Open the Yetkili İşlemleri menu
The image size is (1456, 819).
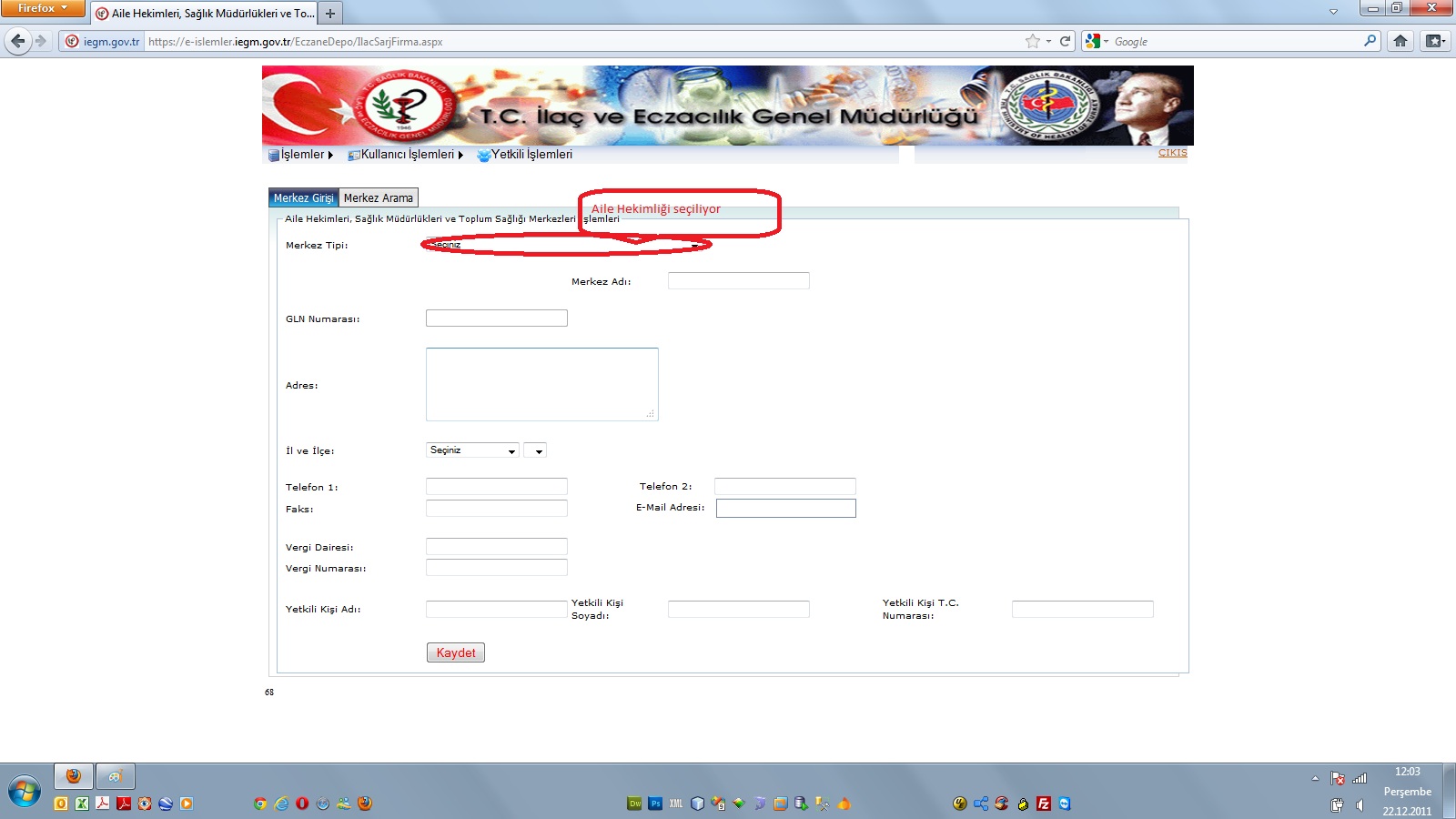[531, 155]
